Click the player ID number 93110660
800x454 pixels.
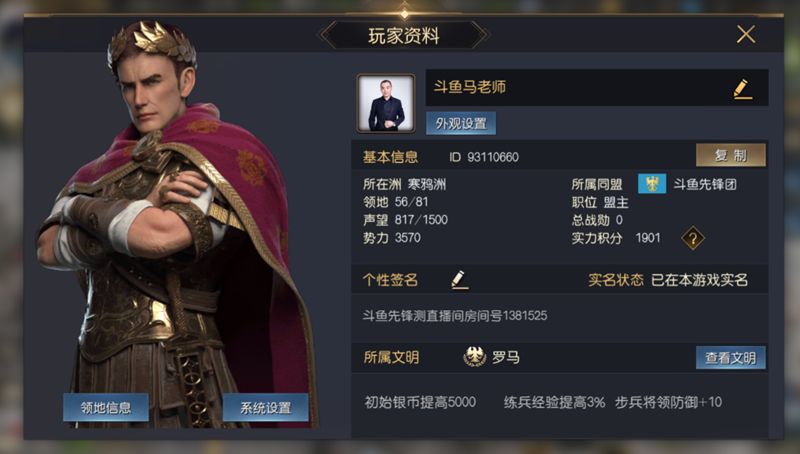tap(493, 157)
